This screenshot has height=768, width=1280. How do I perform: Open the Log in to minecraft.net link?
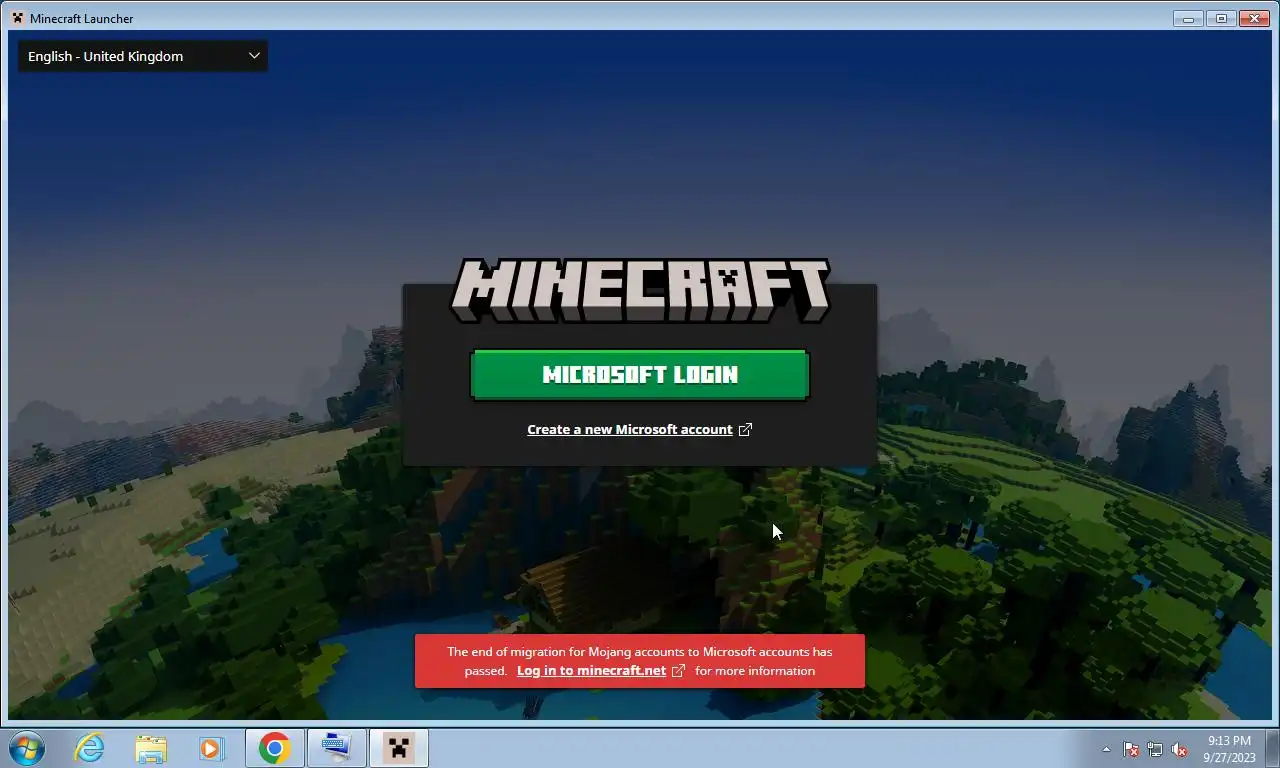coord(591,671)
